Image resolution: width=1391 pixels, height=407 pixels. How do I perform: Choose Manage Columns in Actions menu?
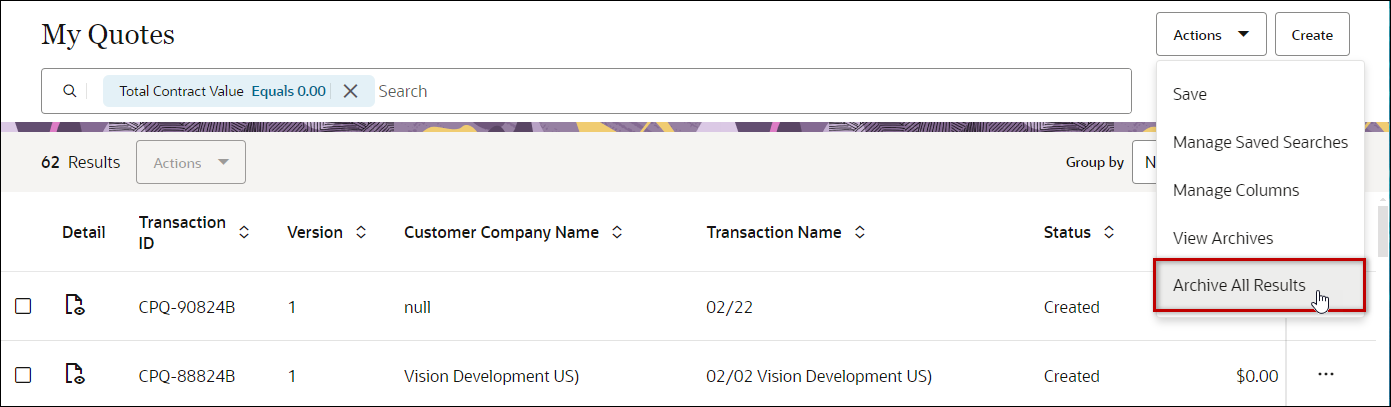pos(1236,190)
